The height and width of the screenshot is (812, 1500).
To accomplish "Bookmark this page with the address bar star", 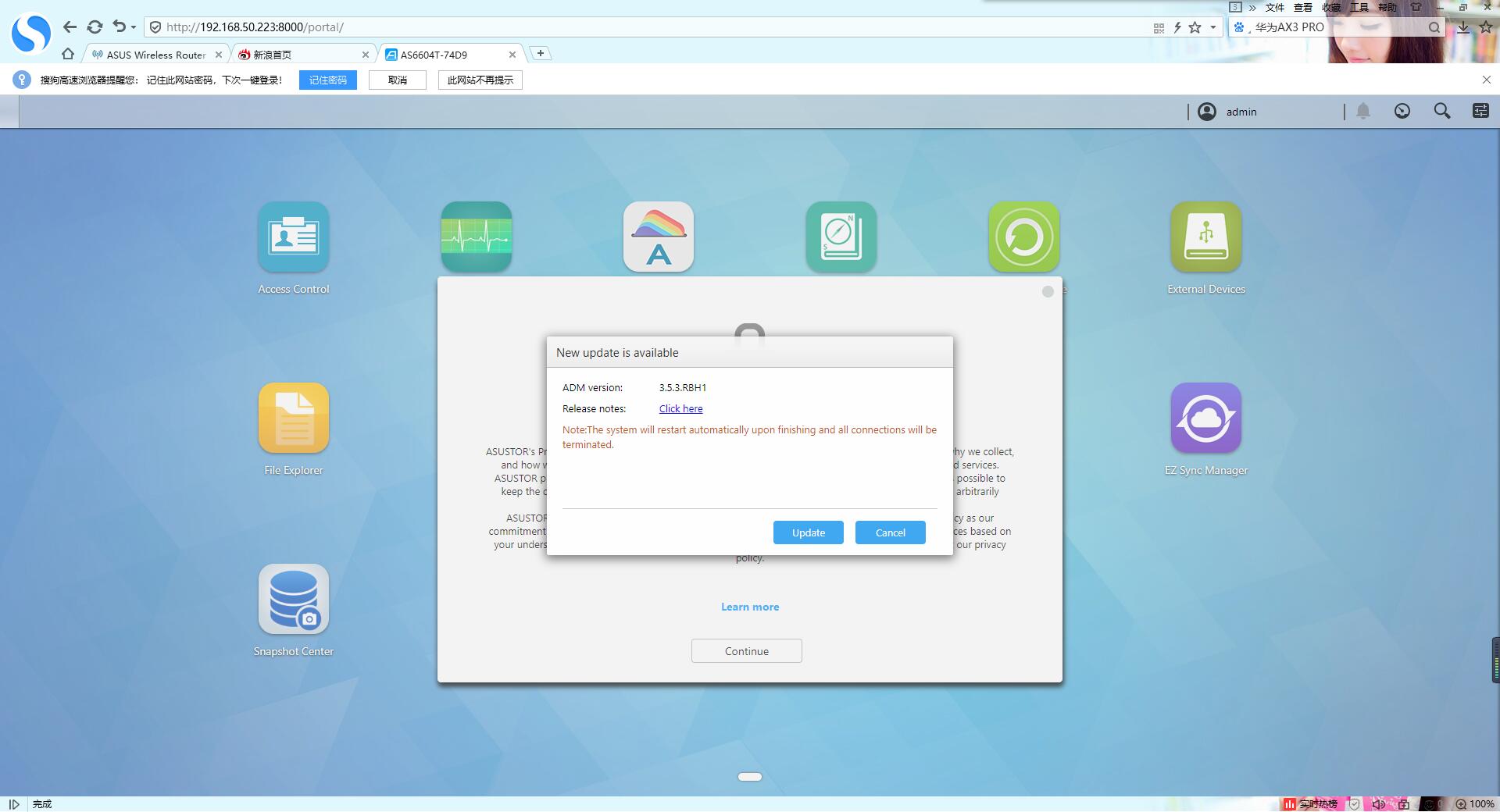I will click(1195, 27).
